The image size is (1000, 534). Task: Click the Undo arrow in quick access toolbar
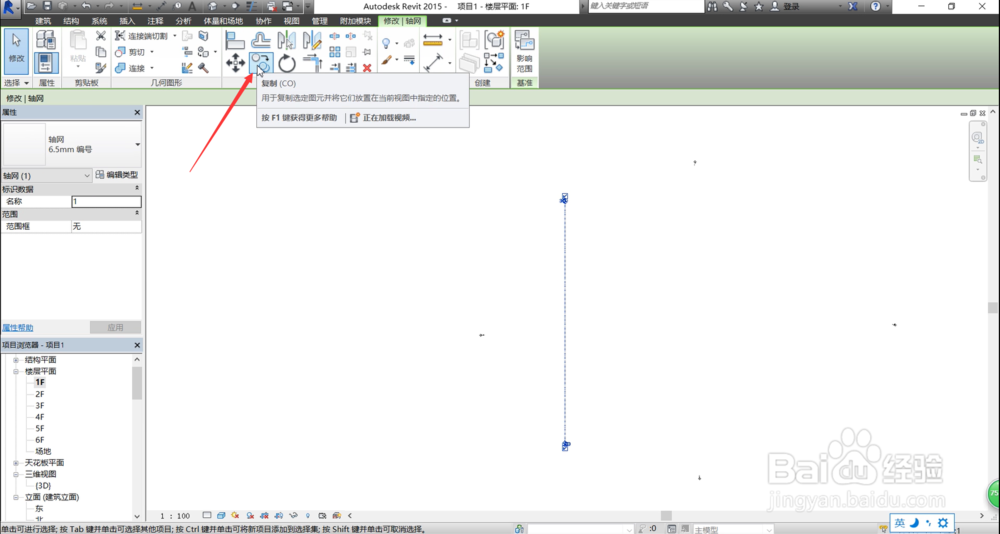point(86,6)
